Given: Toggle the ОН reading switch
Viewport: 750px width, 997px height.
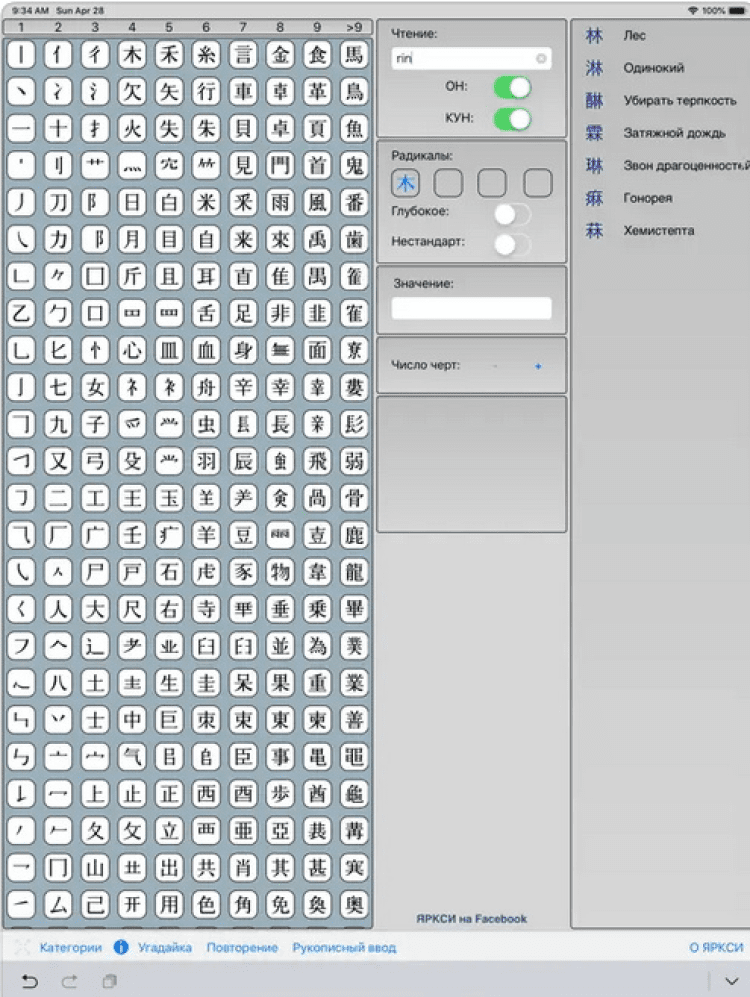Looking at the screenshot, I should (x=512, y=87).
